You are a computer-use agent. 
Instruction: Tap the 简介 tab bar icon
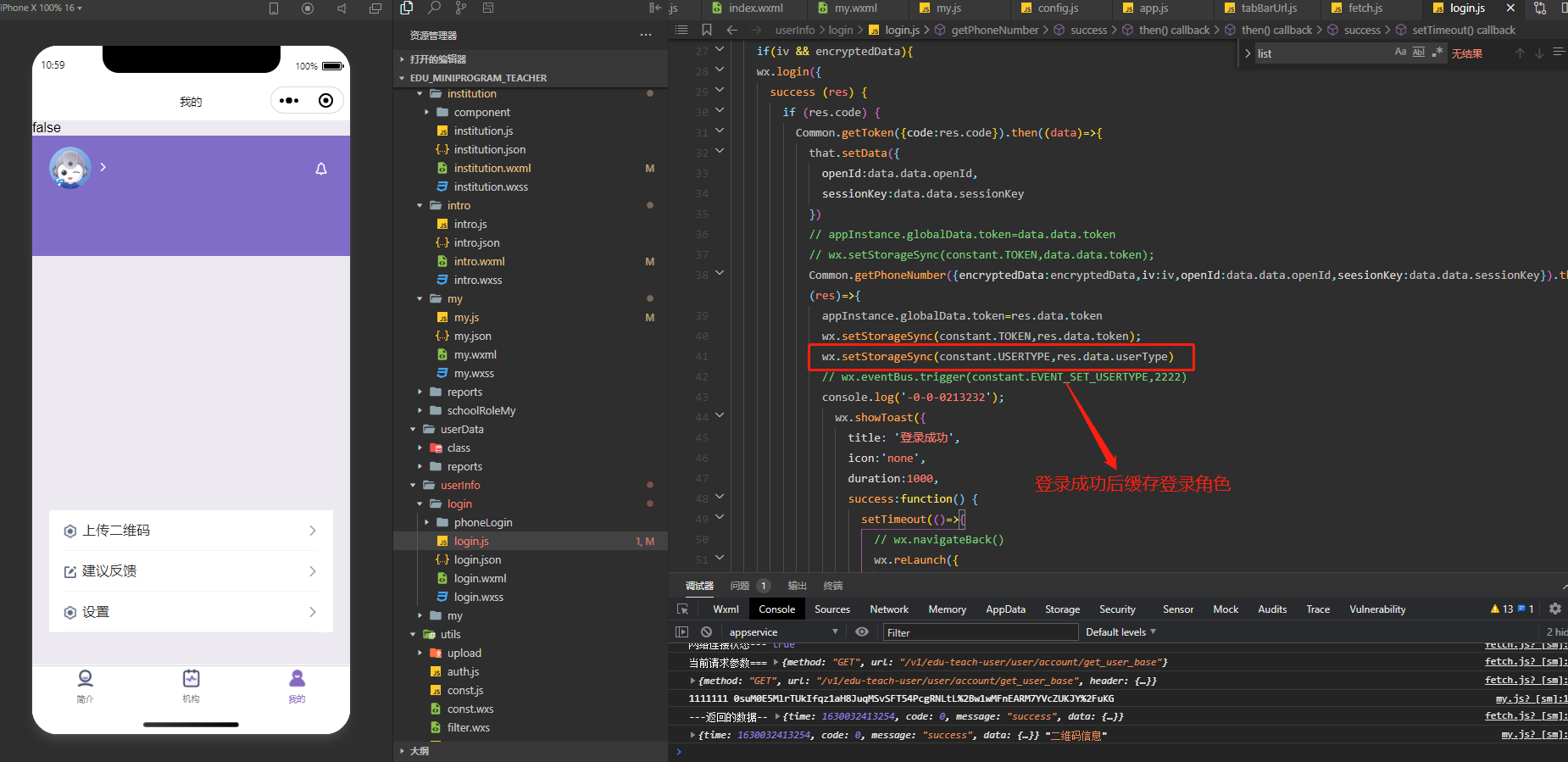[x=85, y=686]
